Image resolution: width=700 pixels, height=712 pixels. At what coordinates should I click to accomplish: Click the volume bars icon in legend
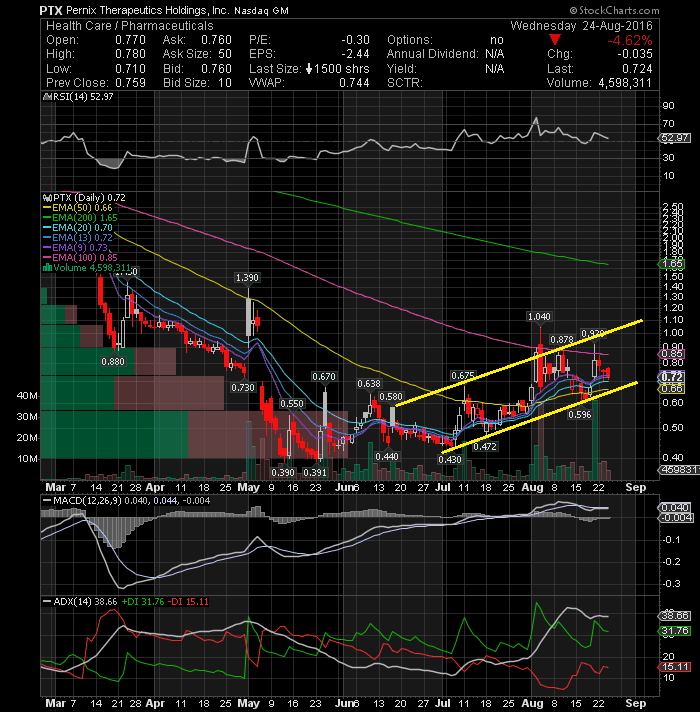(x=47, y=268)
